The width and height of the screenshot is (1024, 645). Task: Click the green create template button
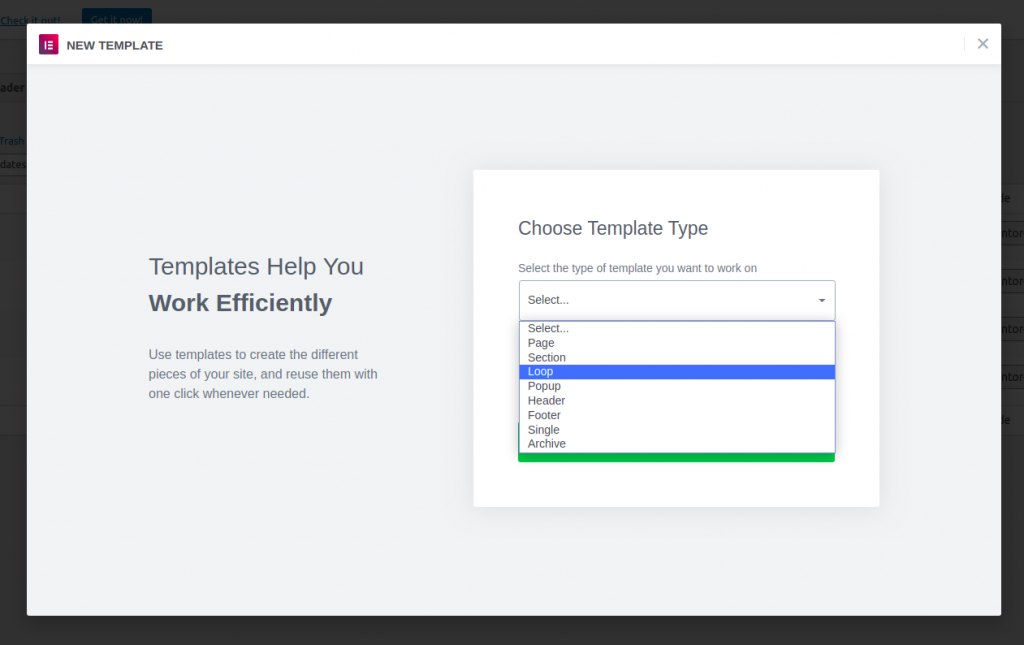[676, 458]
